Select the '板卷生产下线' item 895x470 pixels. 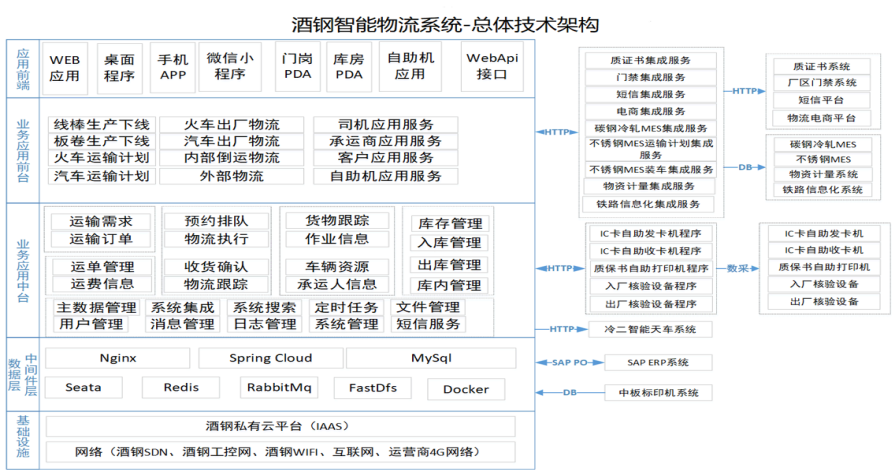point(102,141)
